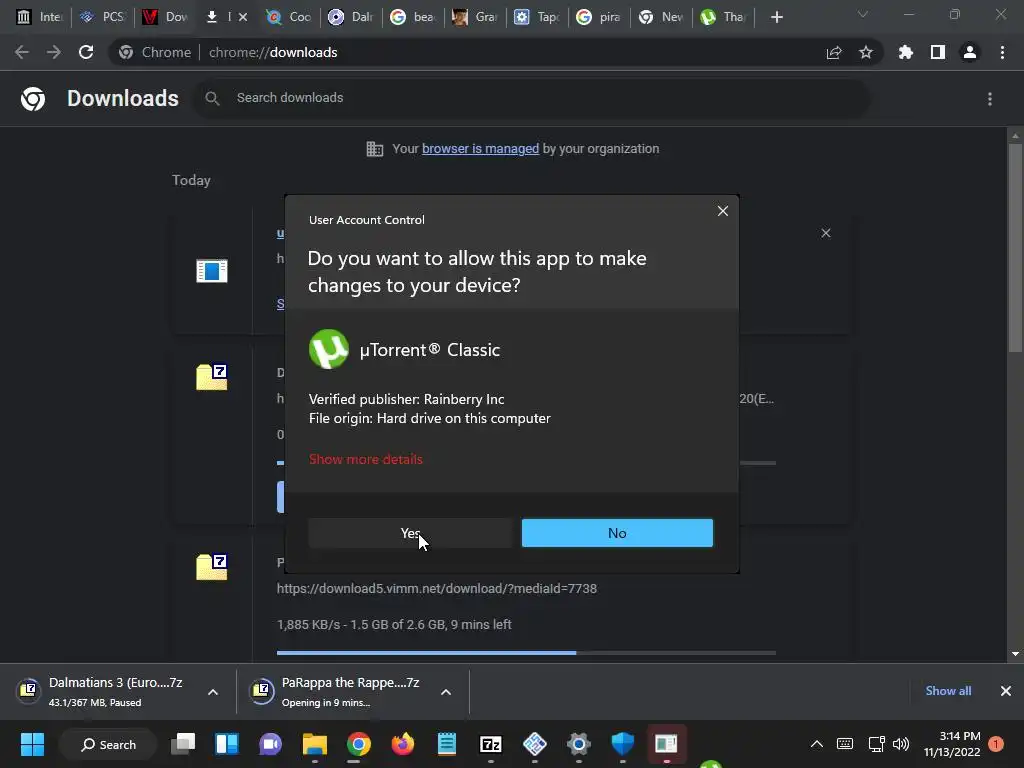Click the vimm.net download URL text
Screen dimensions: 1024x768
[x=437, y=588]
